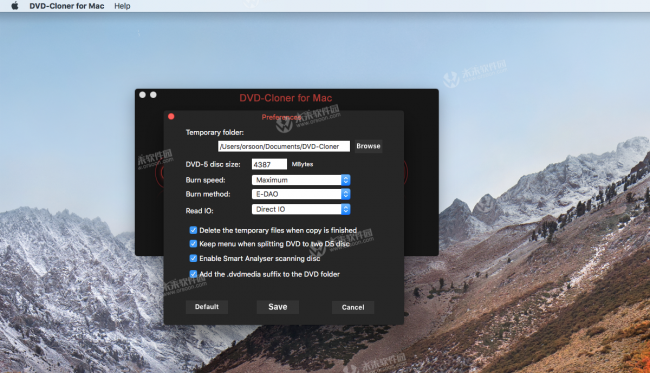The height and width of the screenshot is (373, 650).
Task: Cancel the Preferences dialog
Action: click(353, 307)
